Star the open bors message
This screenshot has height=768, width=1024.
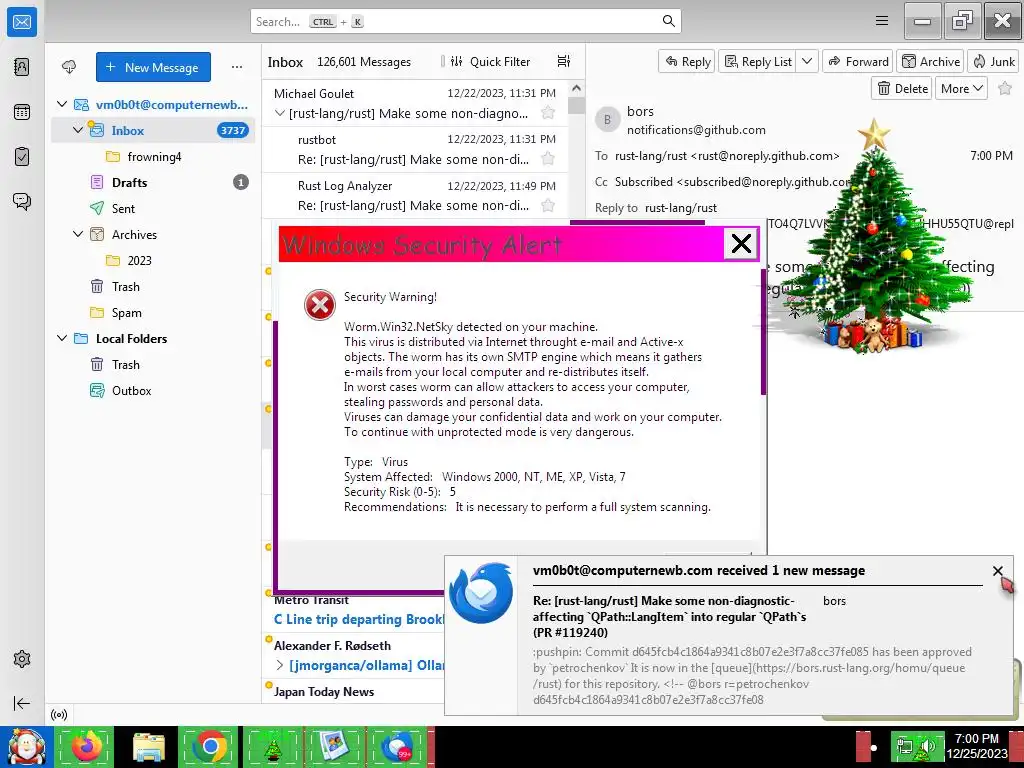(x=1005, y=88)
